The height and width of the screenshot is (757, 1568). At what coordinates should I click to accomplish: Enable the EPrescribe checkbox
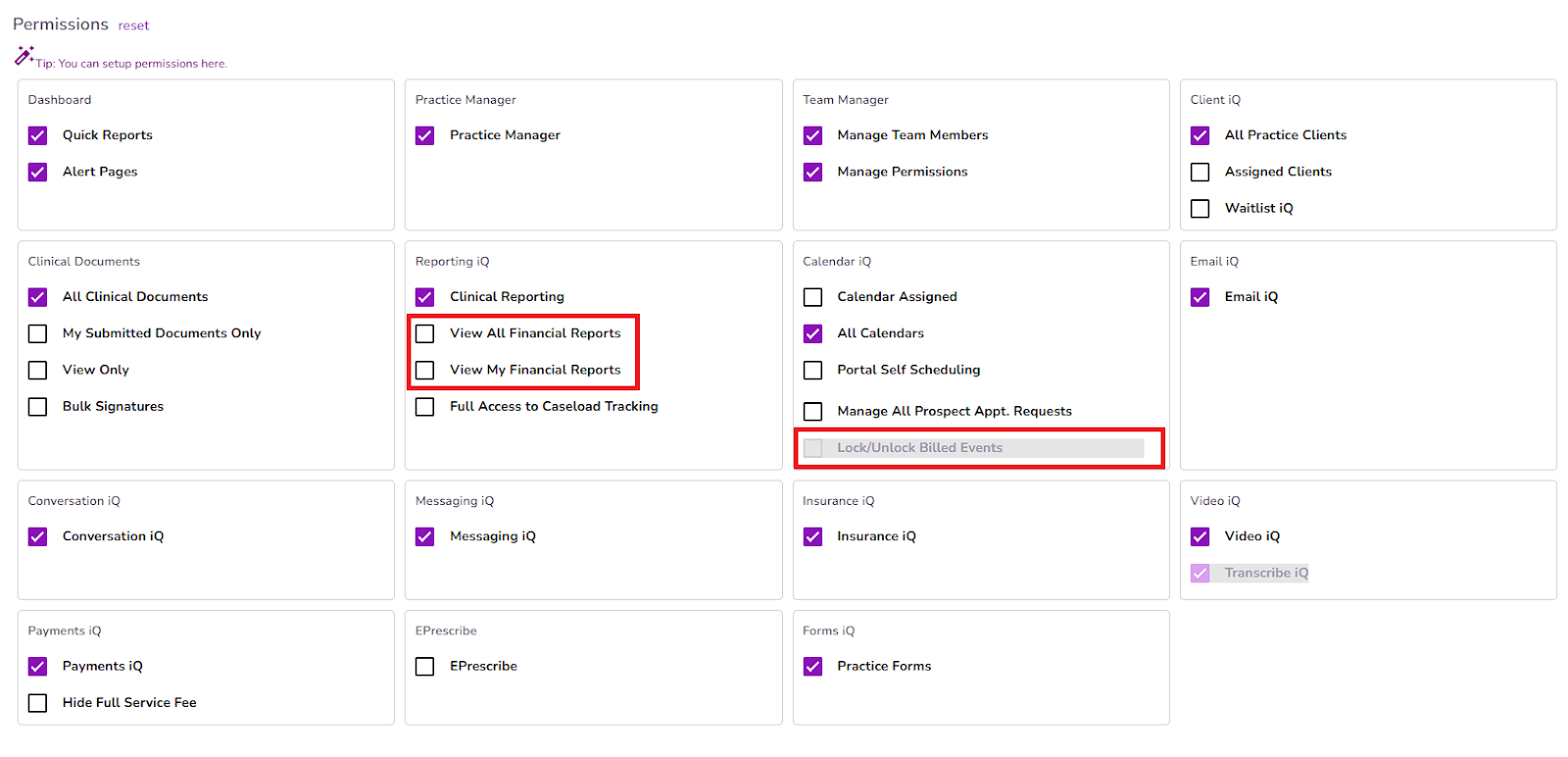424,667
